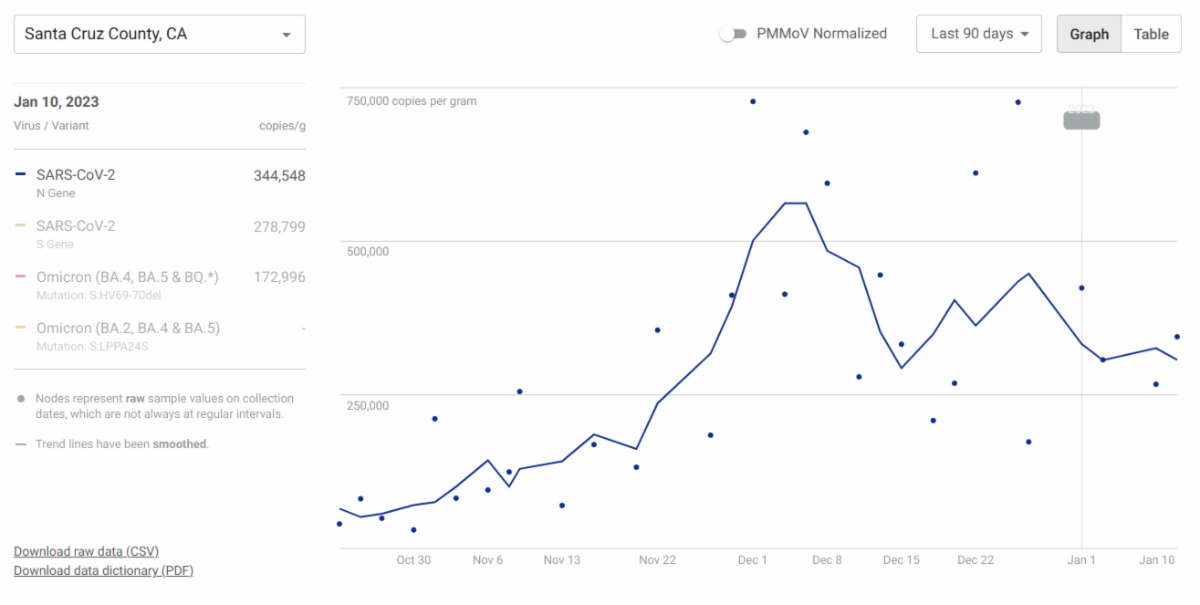Show the SARS-CoV-2 S Gene series

pyautogui.click(x=76, y=226)
